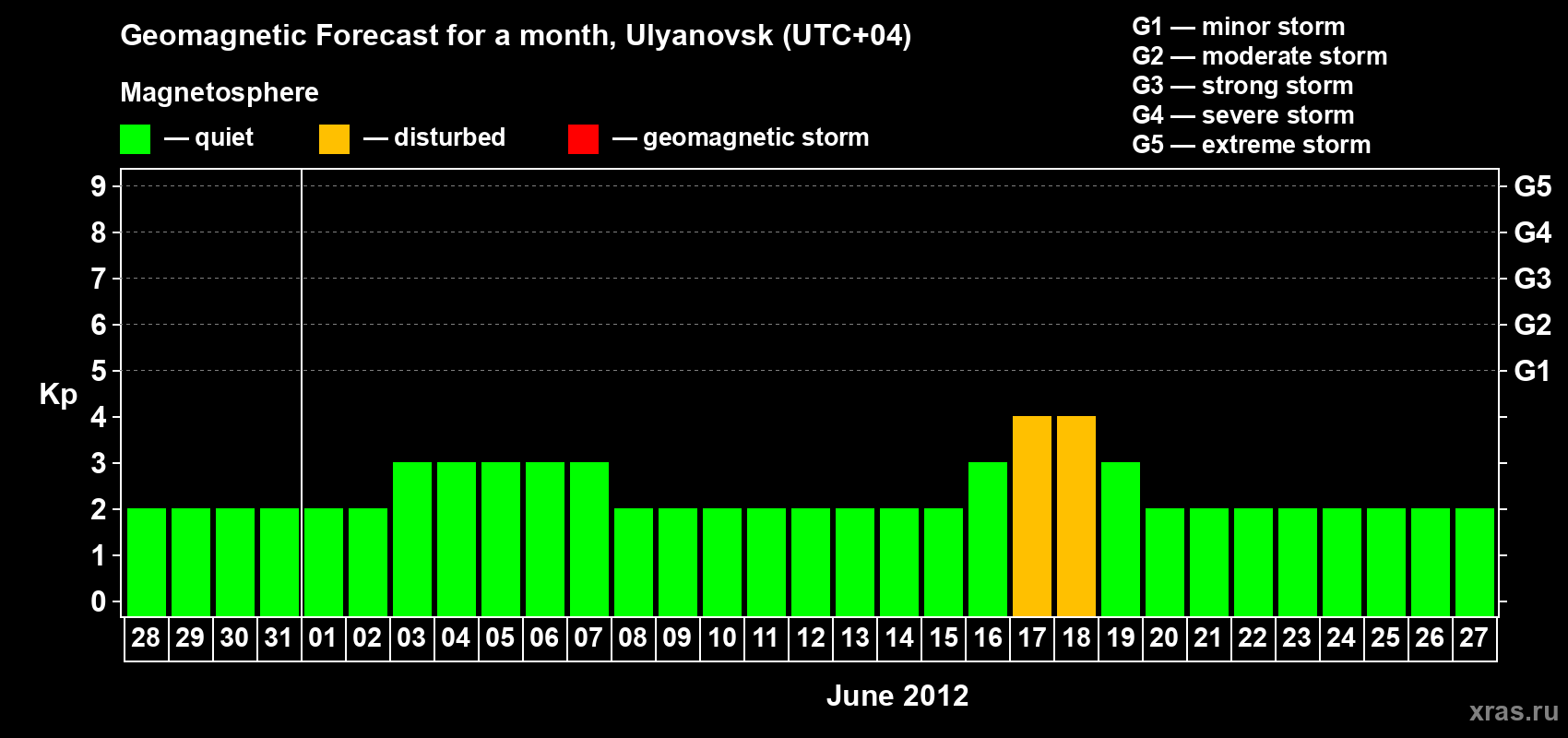Click the green bar for day 23
Viewport: 1568px width, 738px height.
pos(1298,562)
